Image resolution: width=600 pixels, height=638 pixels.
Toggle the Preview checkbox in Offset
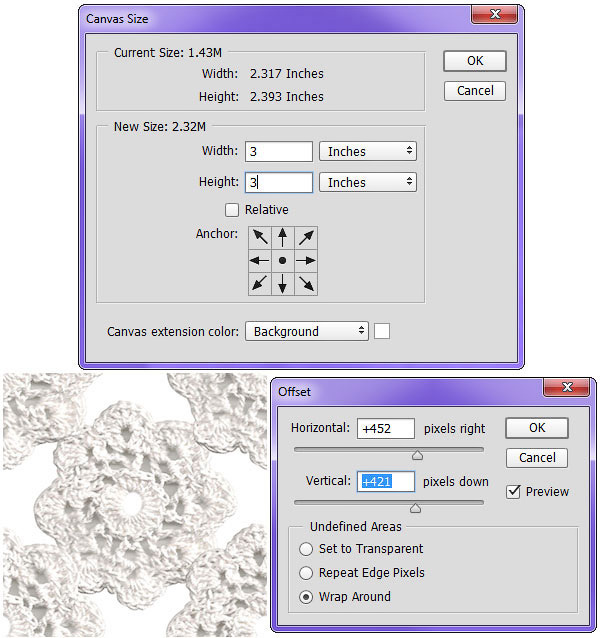point(513,492)
